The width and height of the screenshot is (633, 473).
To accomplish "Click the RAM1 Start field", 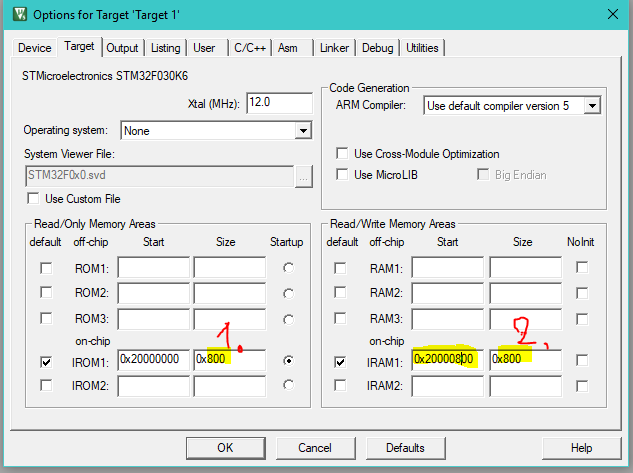I will click(448, 267).
